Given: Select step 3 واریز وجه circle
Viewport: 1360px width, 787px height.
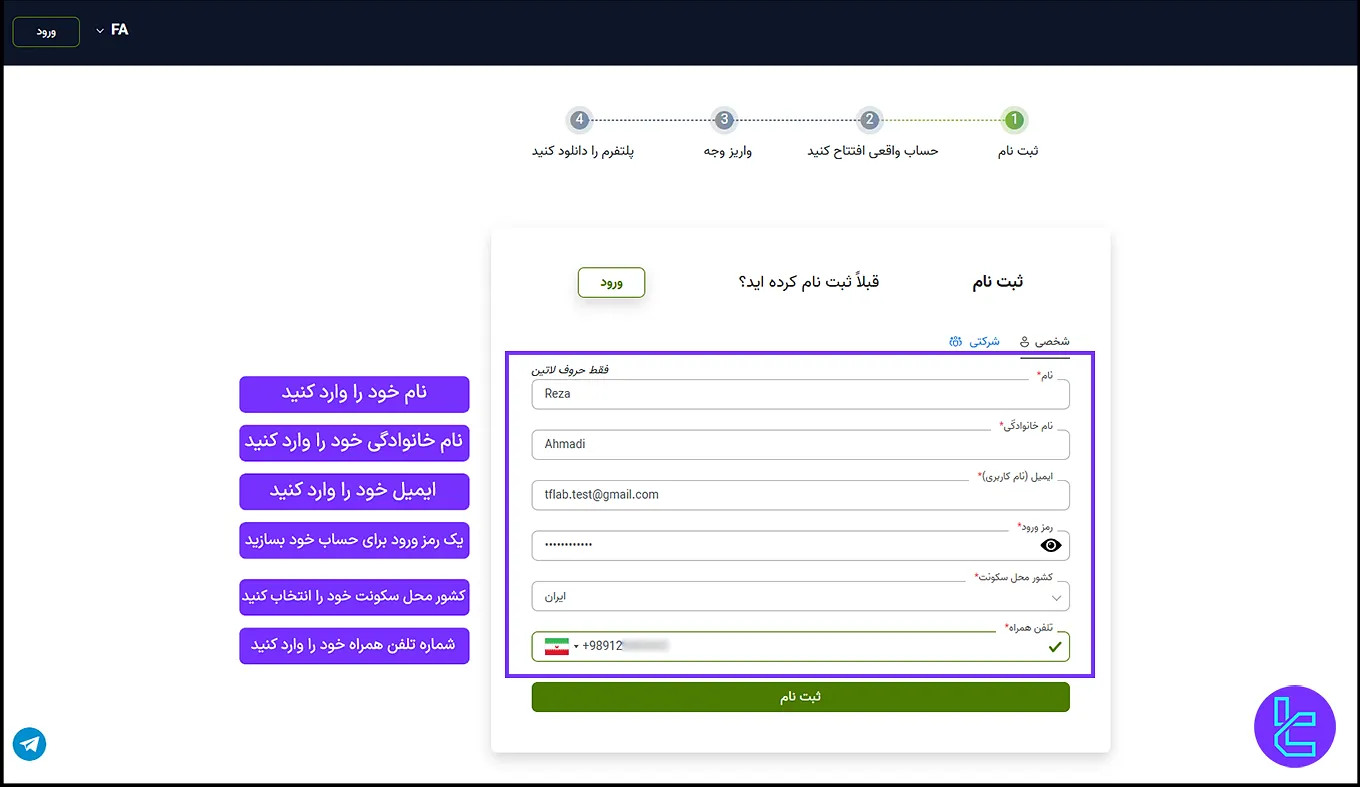Looking at the screenshot, I should point(725,120).
